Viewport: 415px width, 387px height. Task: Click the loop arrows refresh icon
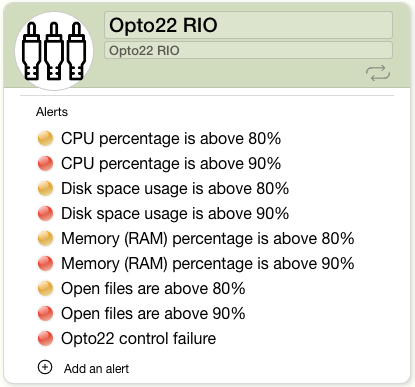[378, 73]
